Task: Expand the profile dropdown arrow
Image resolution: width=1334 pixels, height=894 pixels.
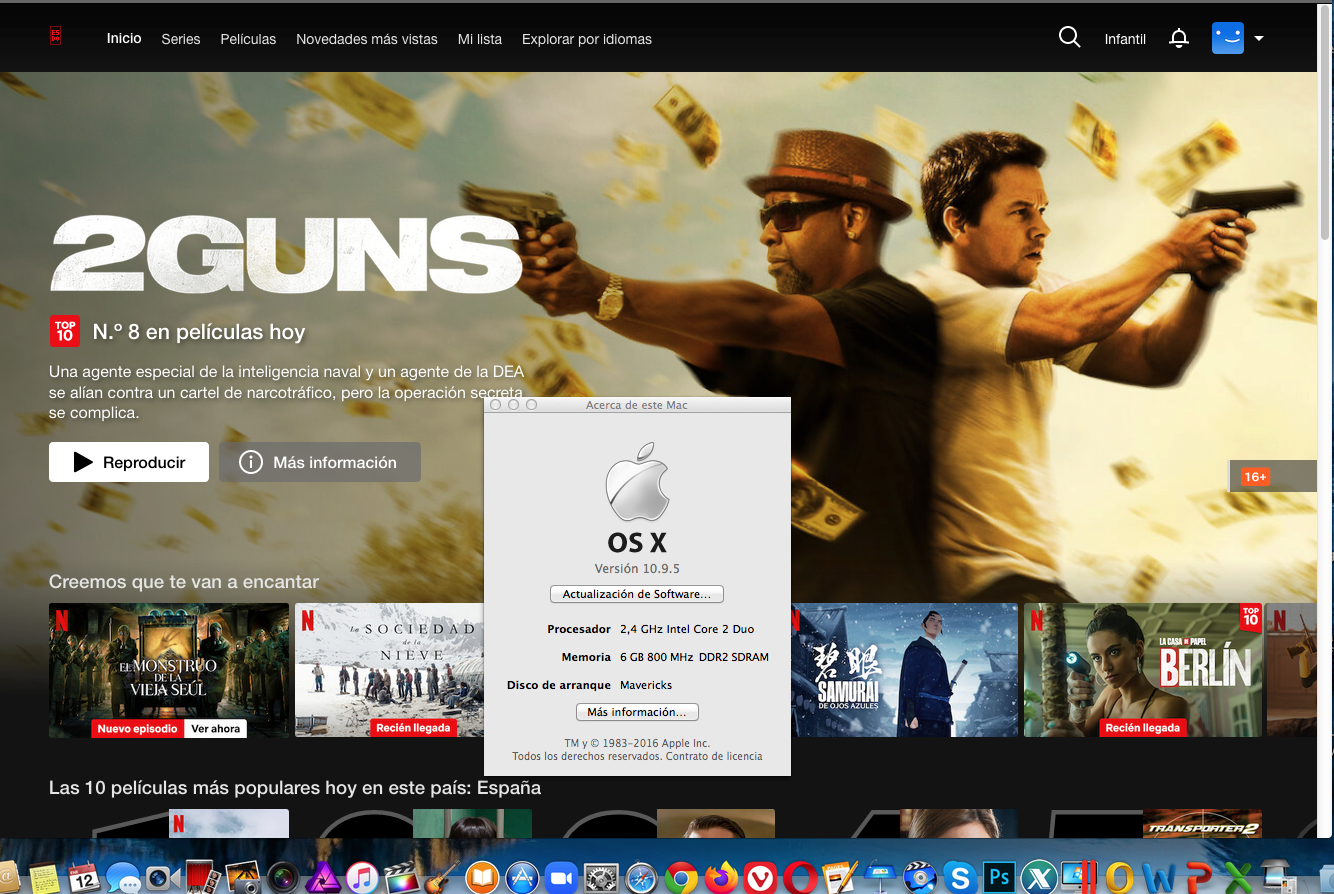Action: (1259, 39)
